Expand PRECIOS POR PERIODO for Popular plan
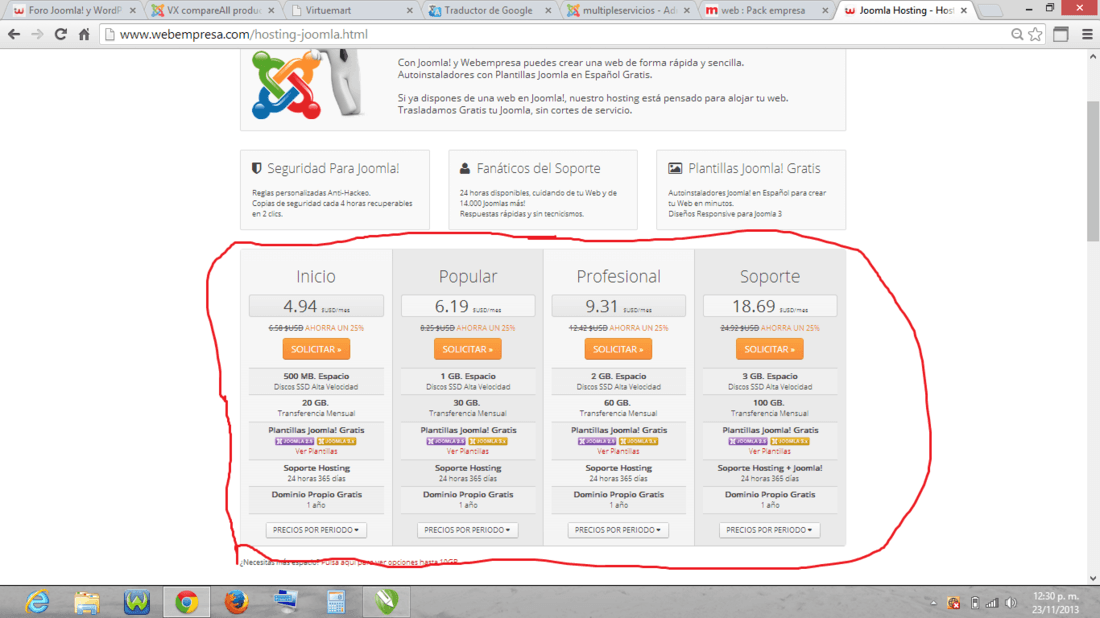Screen dimensions: 1100x618 click(x=467, y=530)
